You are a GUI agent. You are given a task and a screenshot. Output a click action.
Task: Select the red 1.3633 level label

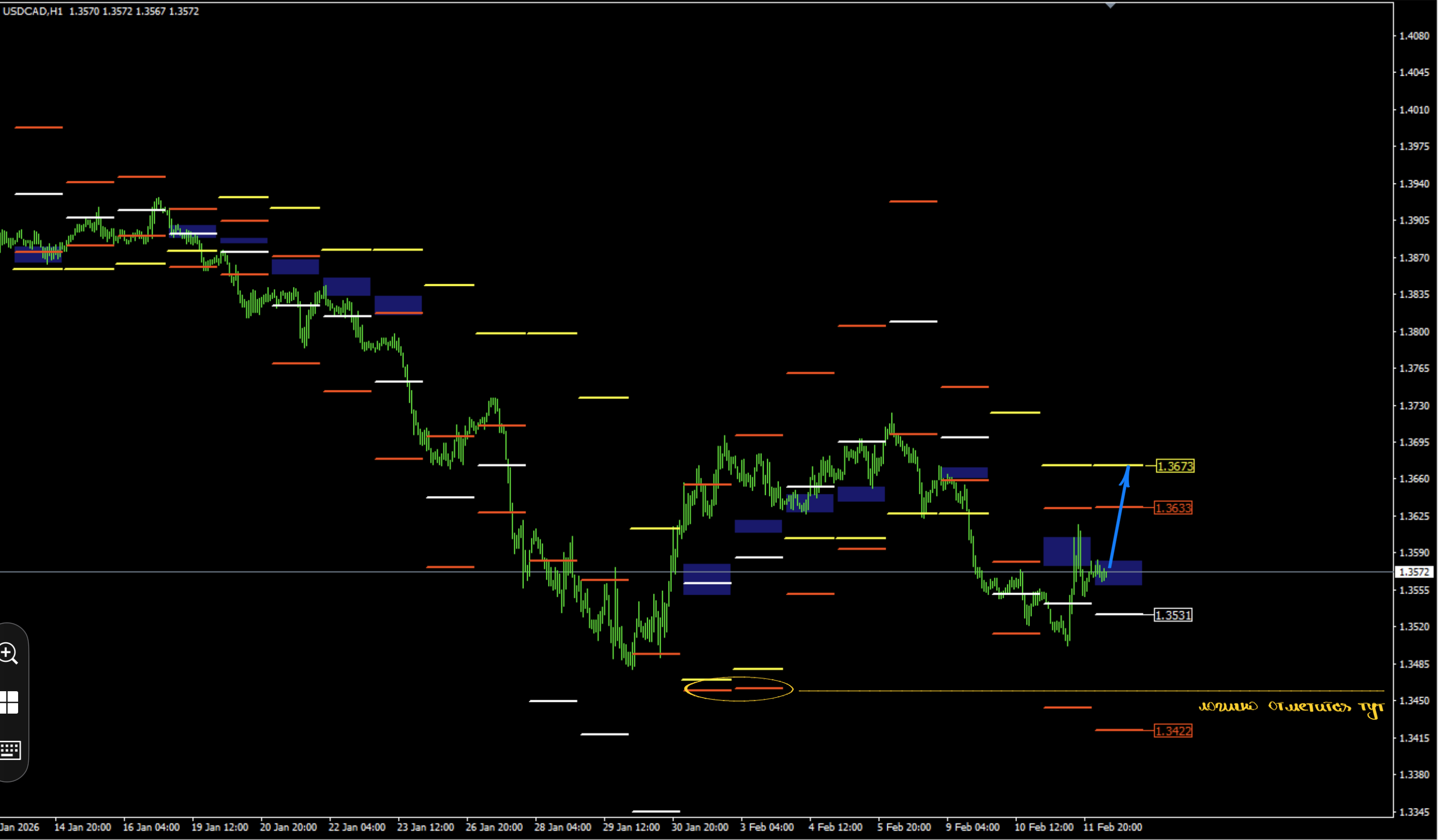tap(1173, 508)
